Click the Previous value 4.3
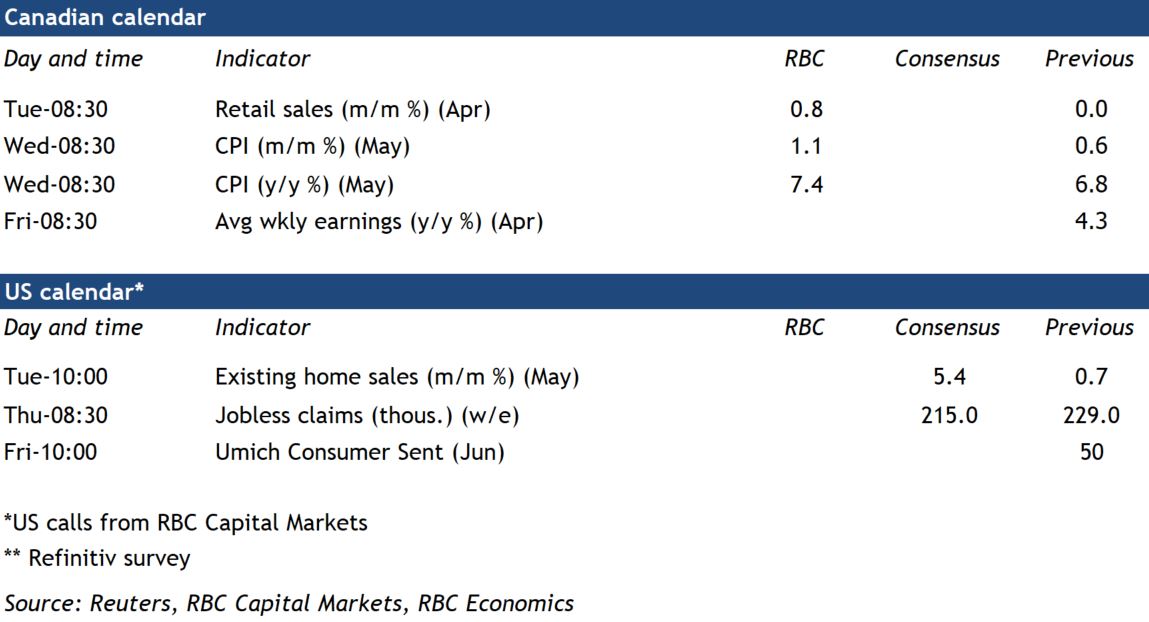Viewport: 1149px width, 622px height. click(1091, 222)
